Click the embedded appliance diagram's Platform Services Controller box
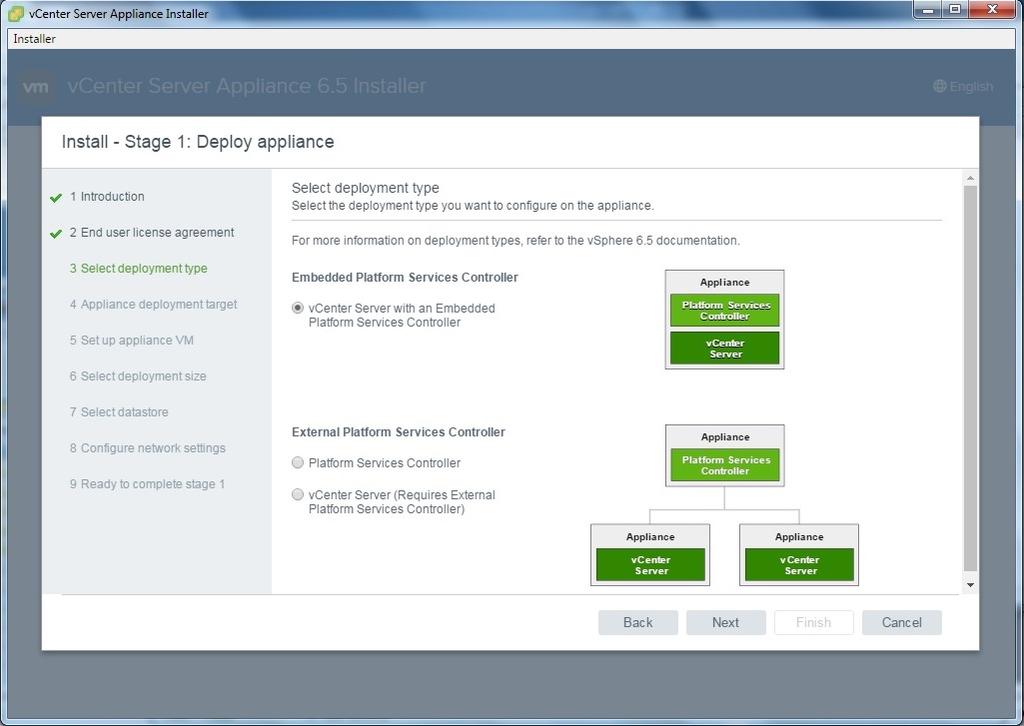Screen dimensions: 1024x726 tap(725, 310)
